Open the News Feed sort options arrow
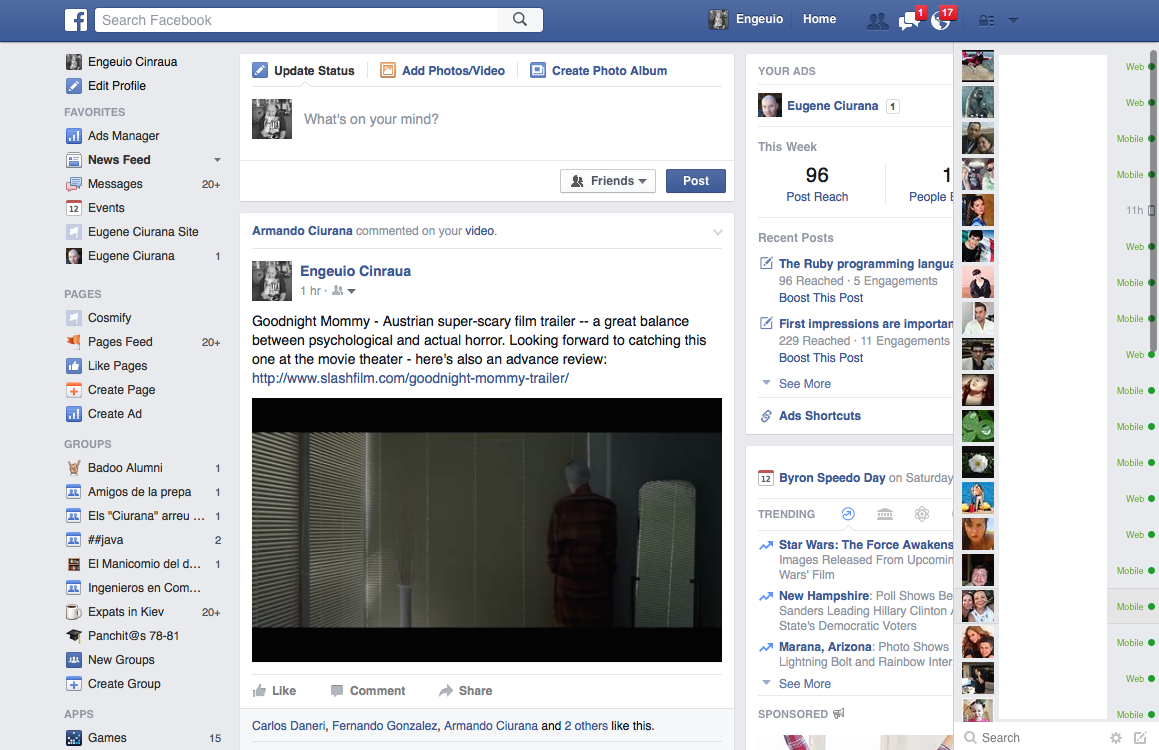This screenshot has width=1159, height=750. point(217,160)
